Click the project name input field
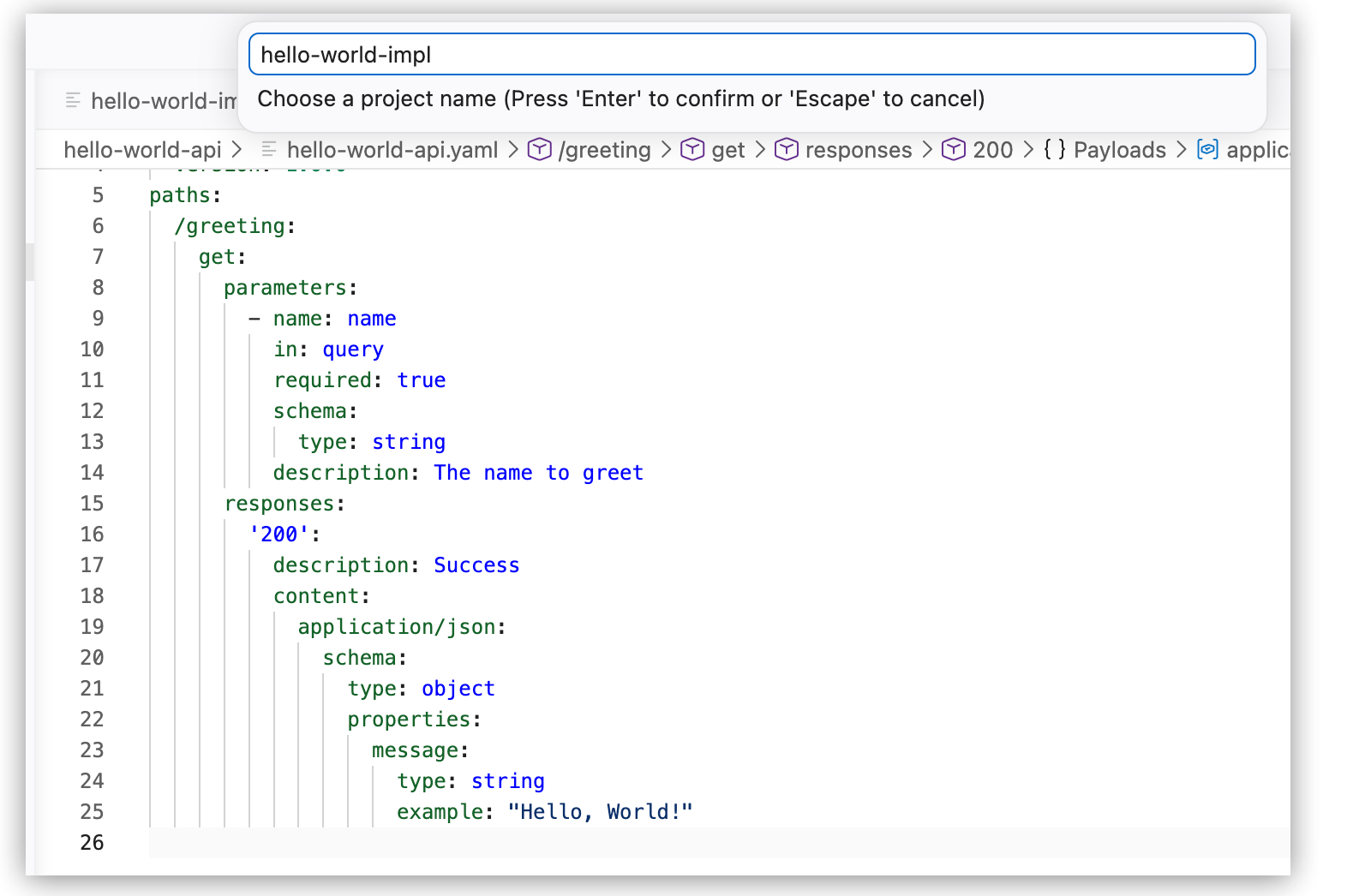 point(751,55)
